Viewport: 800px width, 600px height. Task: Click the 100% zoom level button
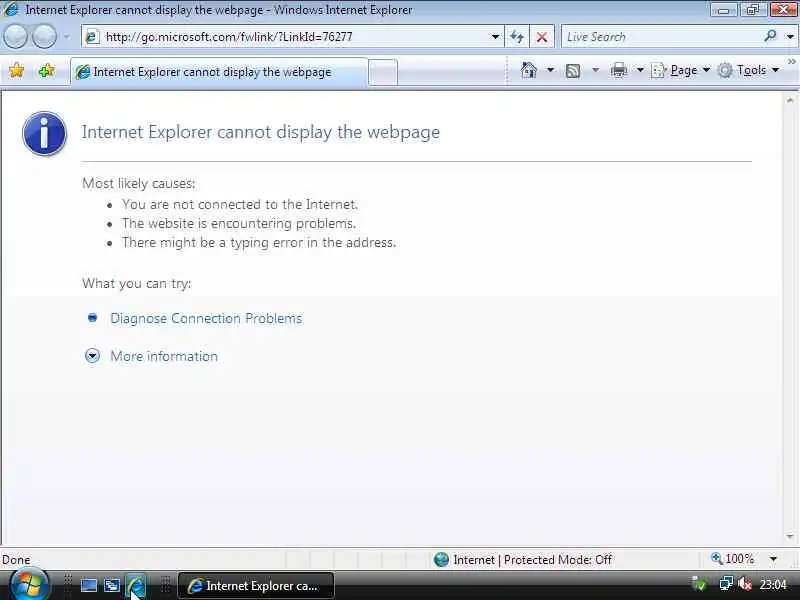[733, 559]
